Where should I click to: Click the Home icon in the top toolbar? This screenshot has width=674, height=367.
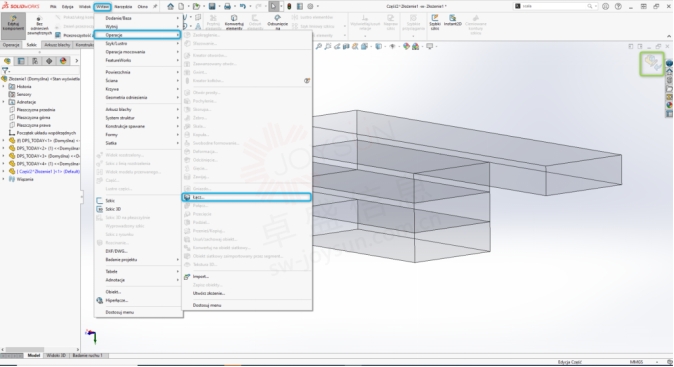(x=171, y=6)
